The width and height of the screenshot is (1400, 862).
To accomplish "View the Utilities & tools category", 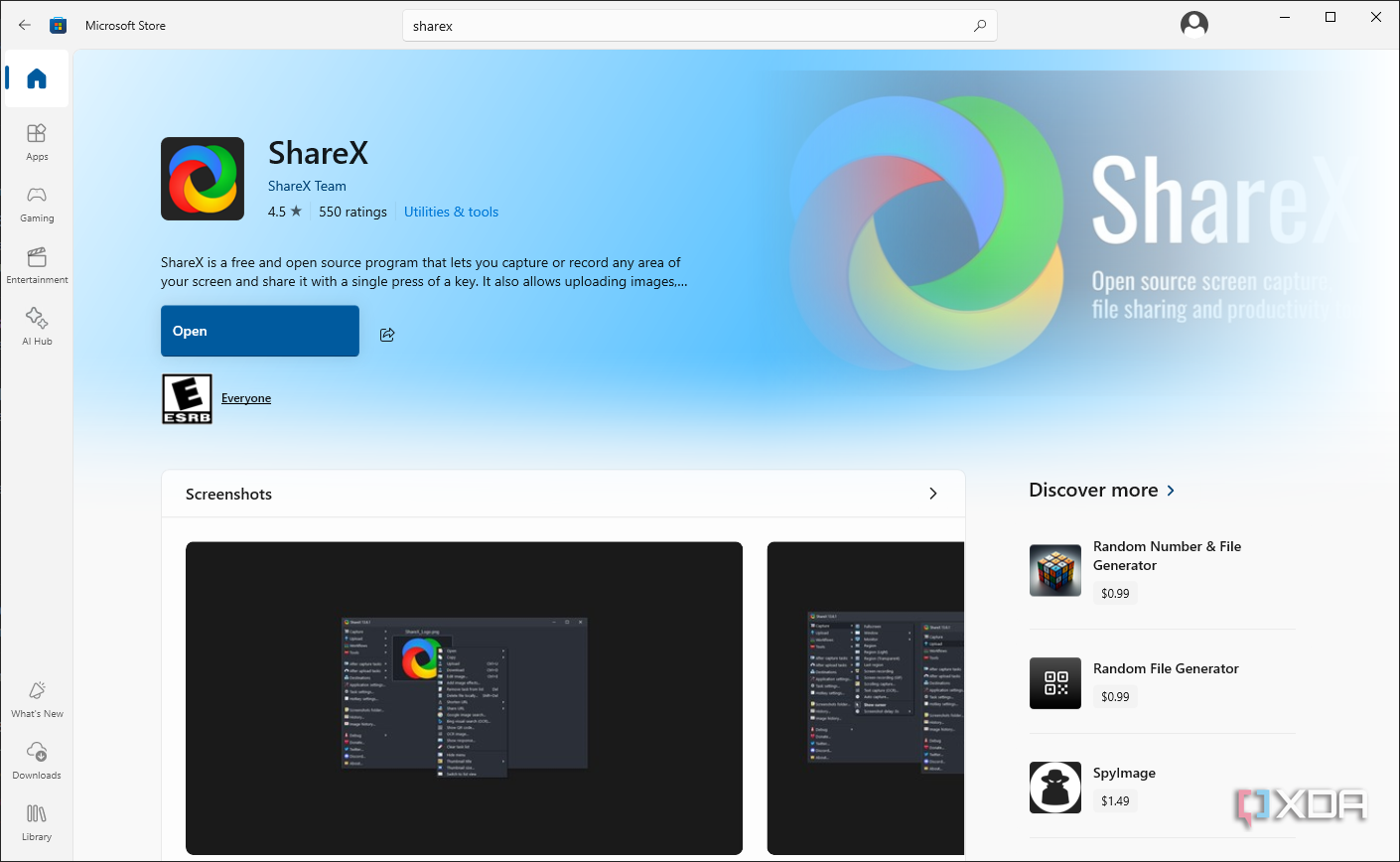I will tap(451, 212).
